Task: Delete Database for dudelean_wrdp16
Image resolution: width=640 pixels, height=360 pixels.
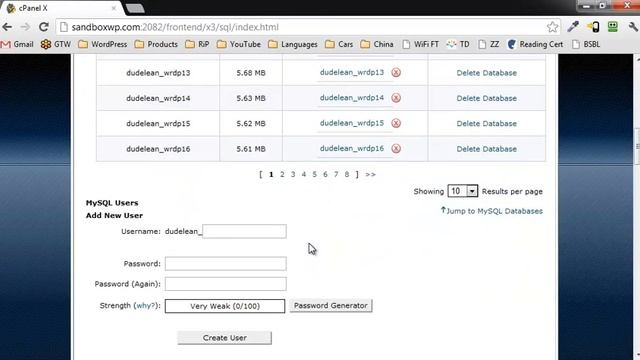Action: (487, 149)
